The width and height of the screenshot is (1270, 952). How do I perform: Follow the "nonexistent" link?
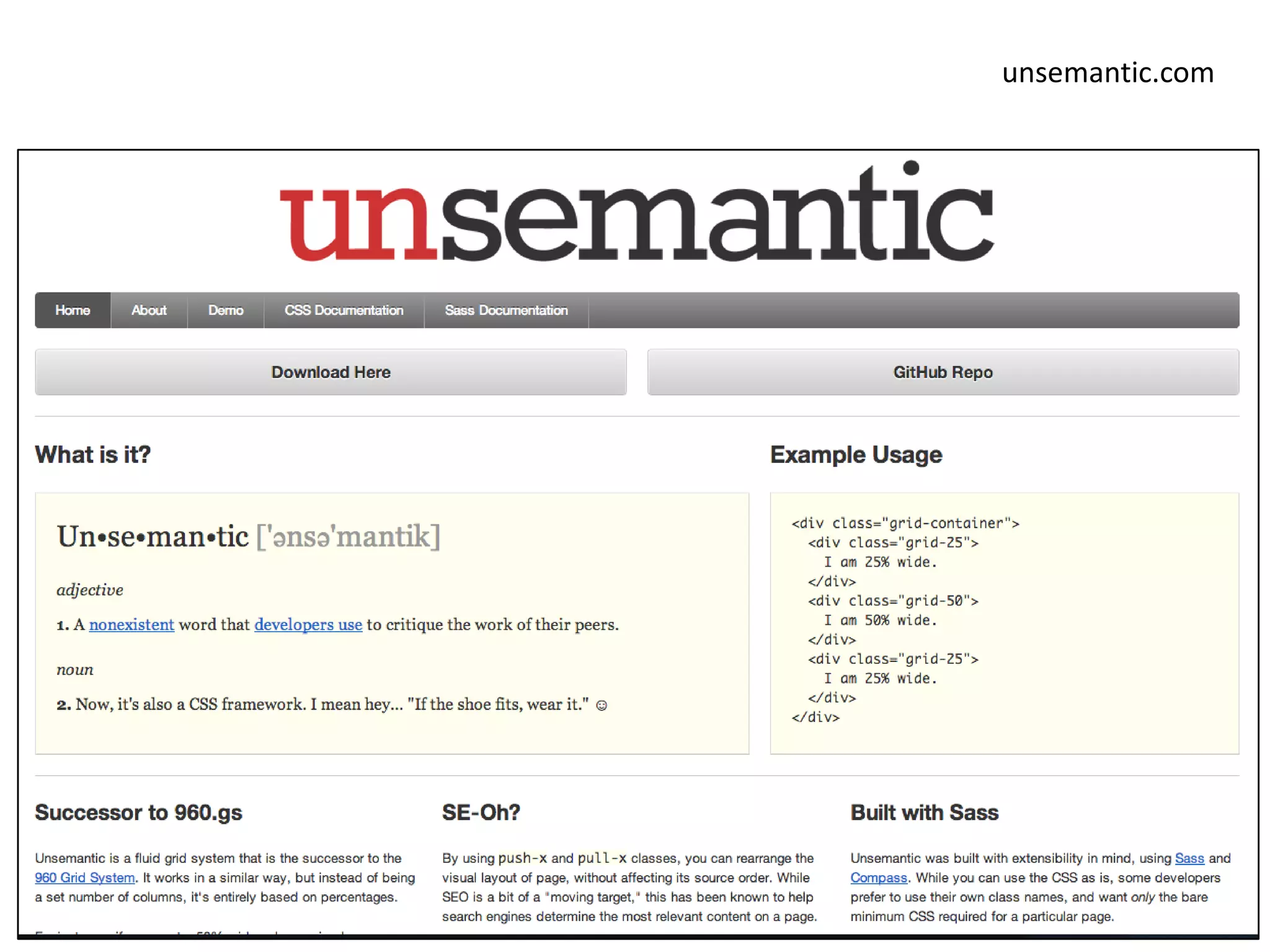131,625
